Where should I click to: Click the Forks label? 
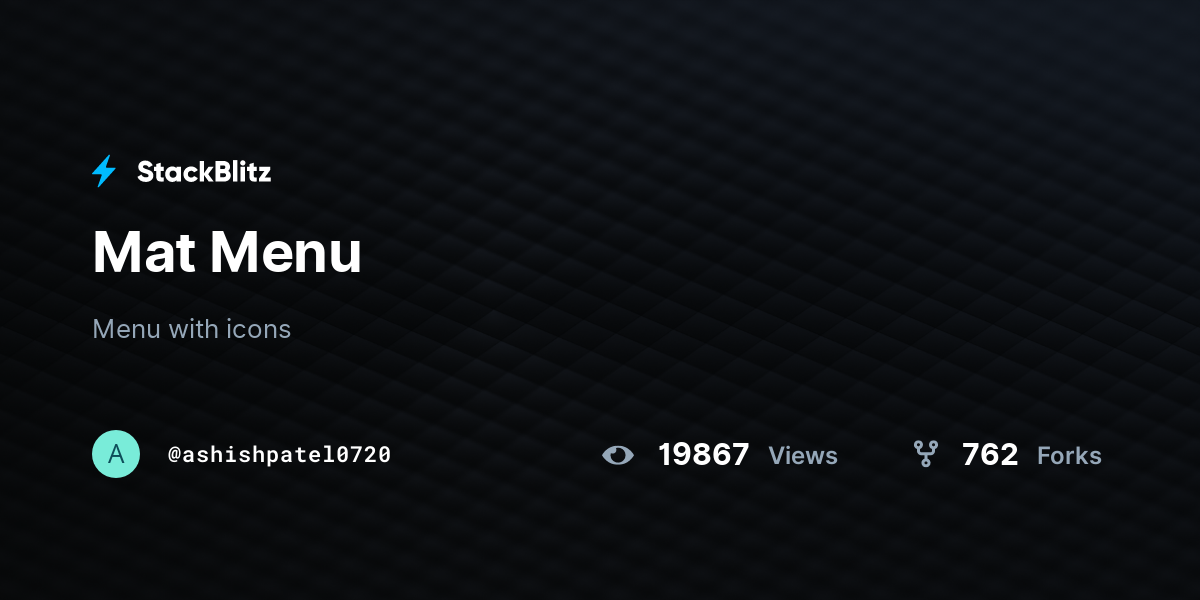click(1069, 456)
